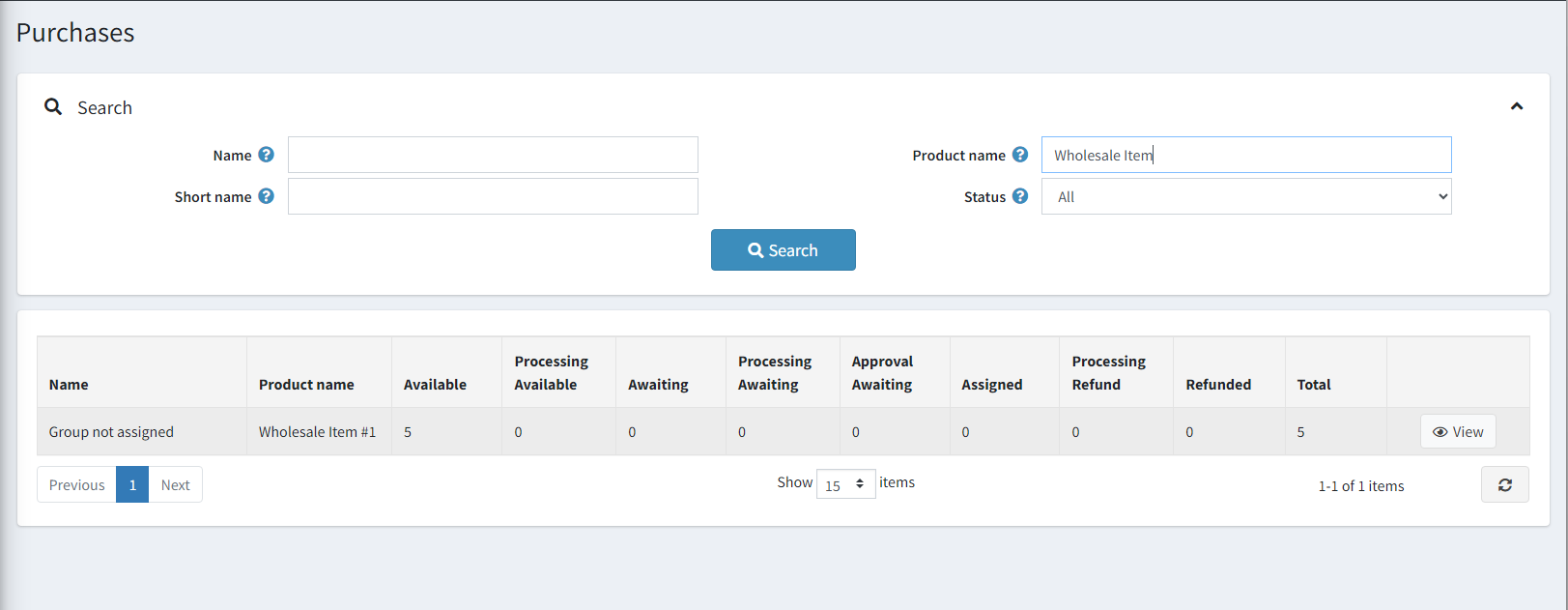The width and height of the screenshot is (1568, 610).
Task: Open the items per page selector
Action: (x=845, y=484)
